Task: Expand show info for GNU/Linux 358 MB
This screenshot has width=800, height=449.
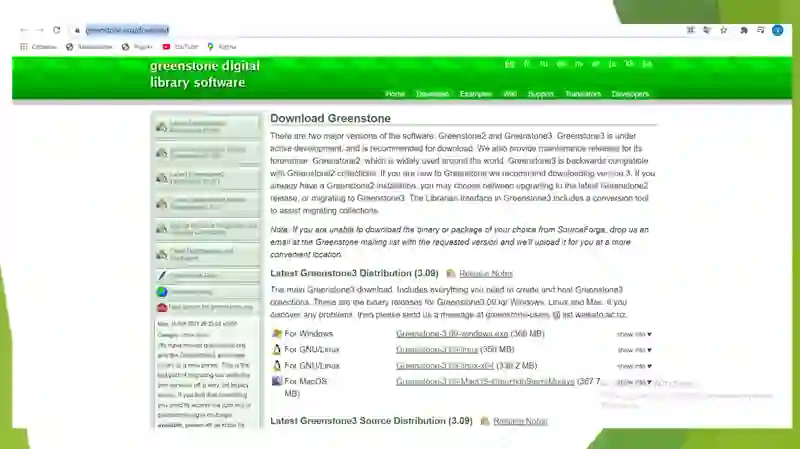Action: [x=634, y=350]
